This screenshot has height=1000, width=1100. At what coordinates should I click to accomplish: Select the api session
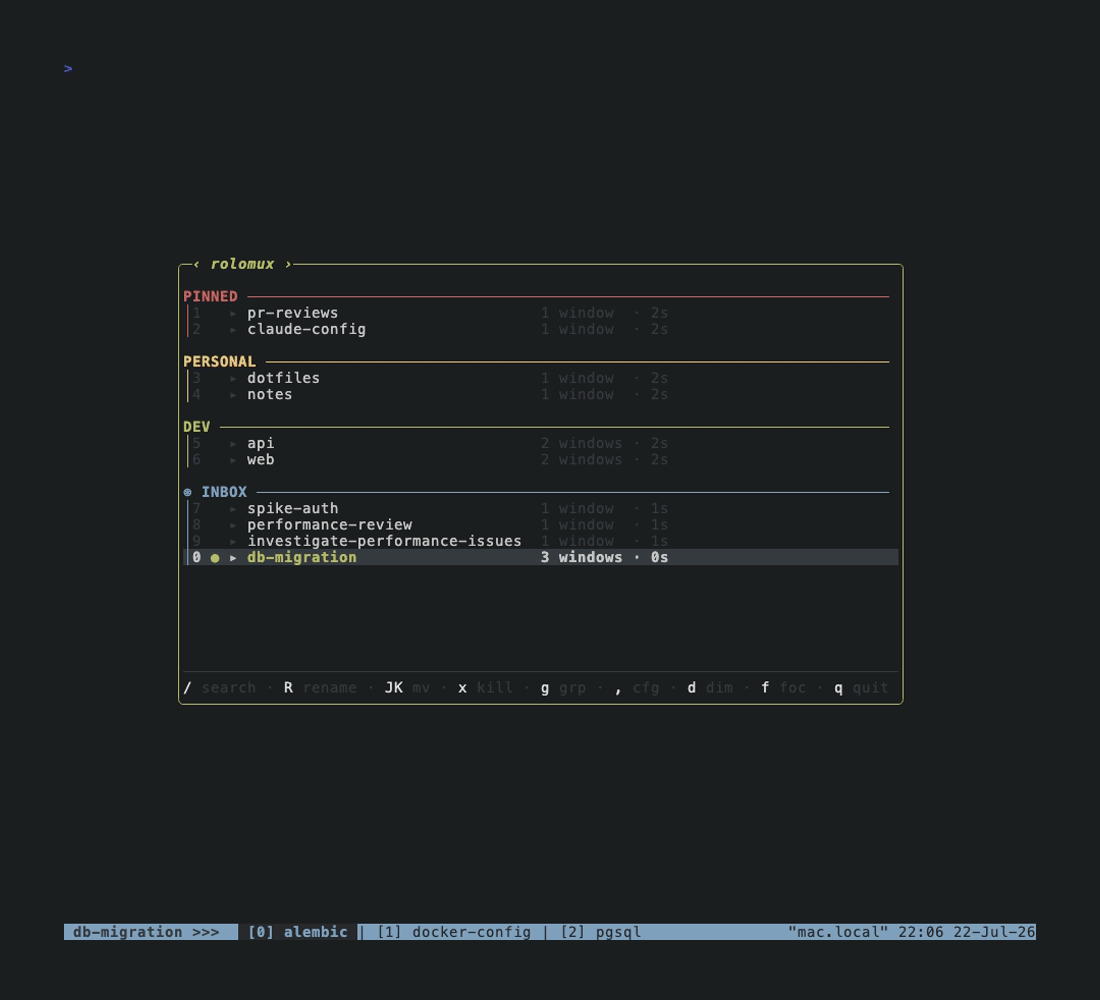click(541, 444)
